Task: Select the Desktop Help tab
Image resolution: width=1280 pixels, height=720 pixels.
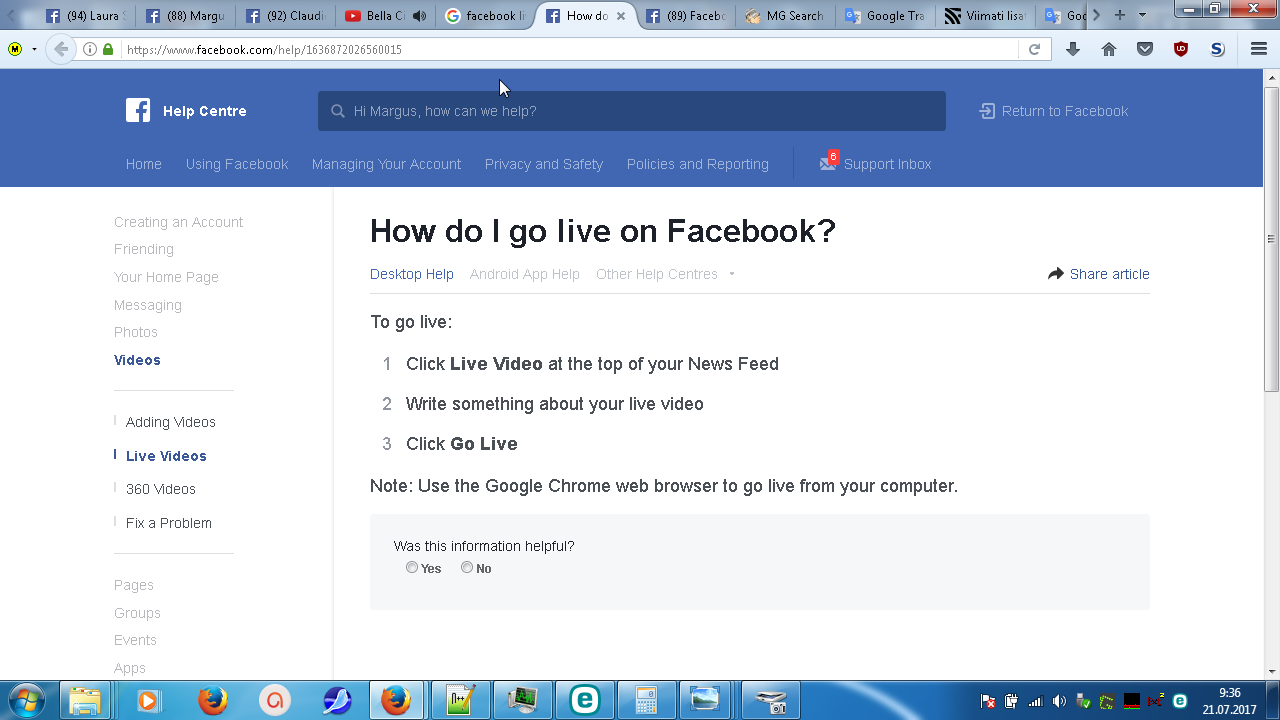Action: coord(412,274)
